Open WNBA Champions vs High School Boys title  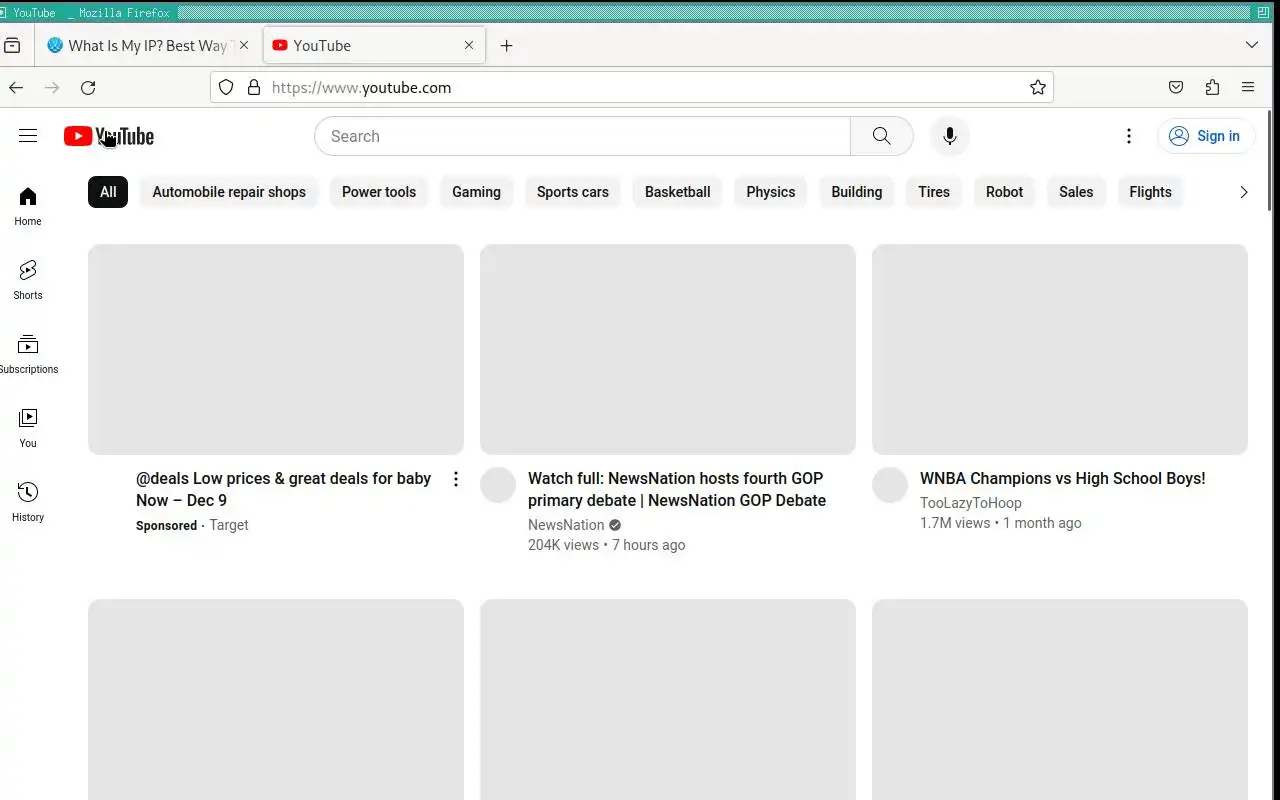(x=1062, y=479)
